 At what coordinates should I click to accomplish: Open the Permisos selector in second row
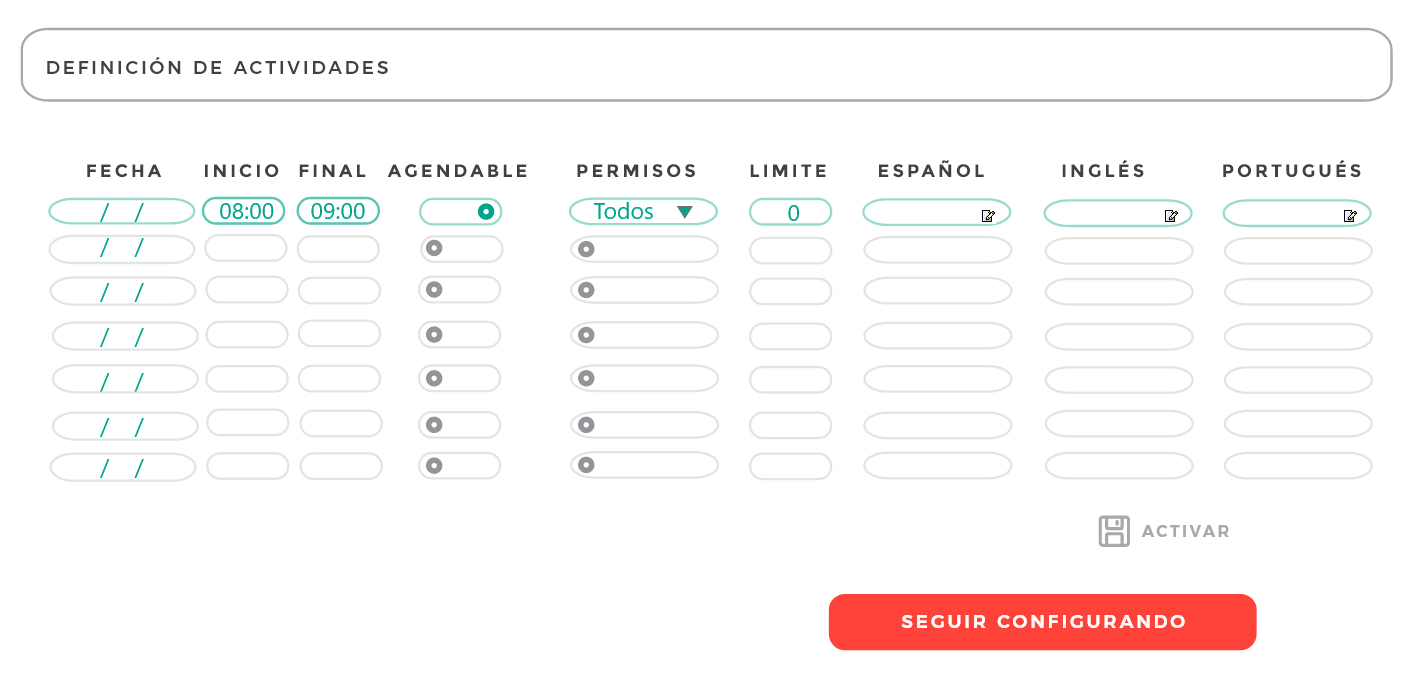tap(644, 249)
